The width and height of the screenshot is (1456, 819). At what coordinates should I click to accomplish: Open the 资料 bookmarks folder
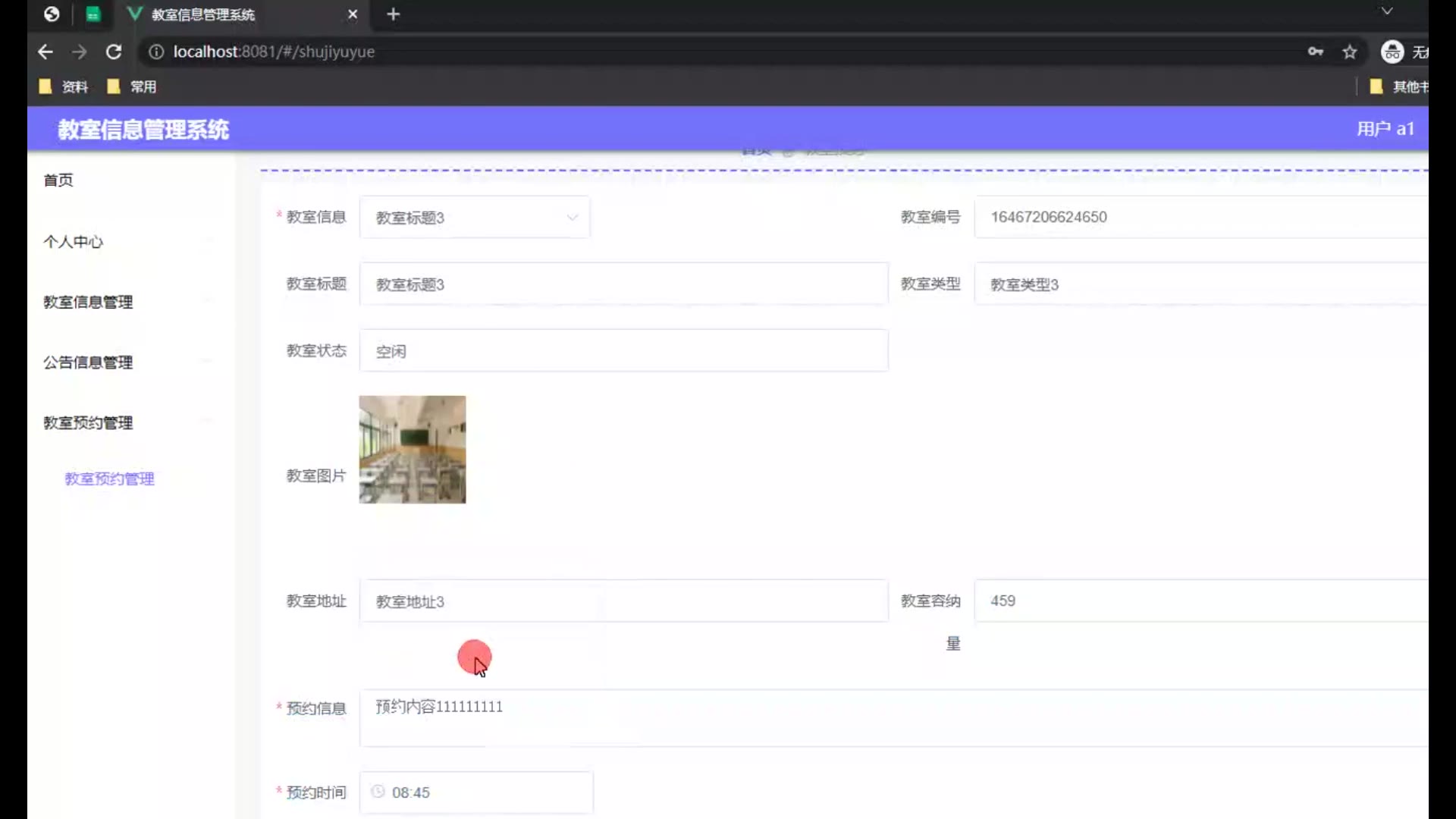click(65, 86)
